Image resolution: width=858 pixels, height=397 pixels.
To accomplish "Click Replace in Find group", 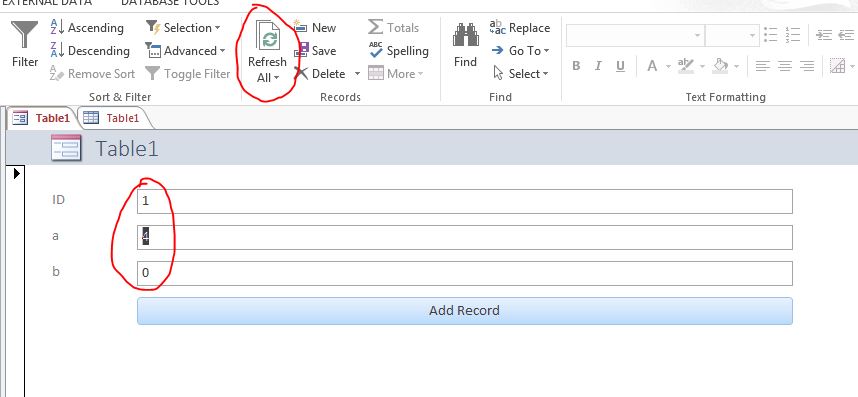I will 519,27.
